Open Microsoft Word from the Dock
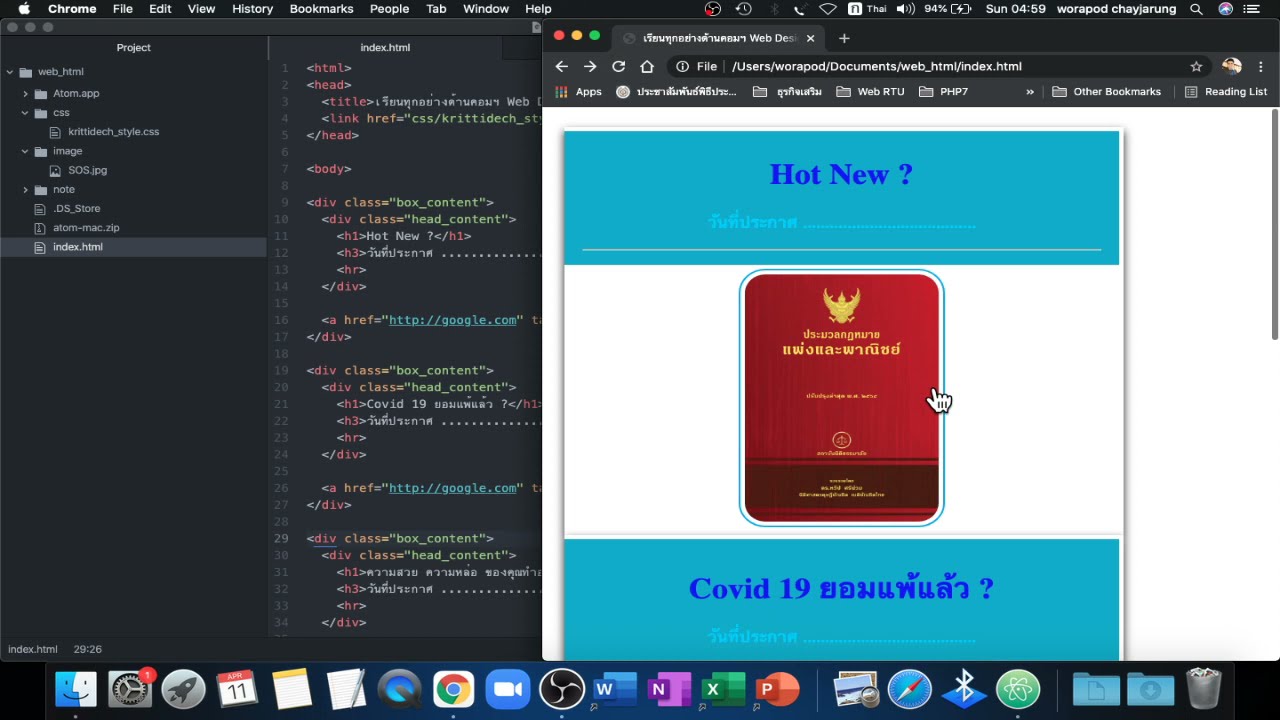 615,689
